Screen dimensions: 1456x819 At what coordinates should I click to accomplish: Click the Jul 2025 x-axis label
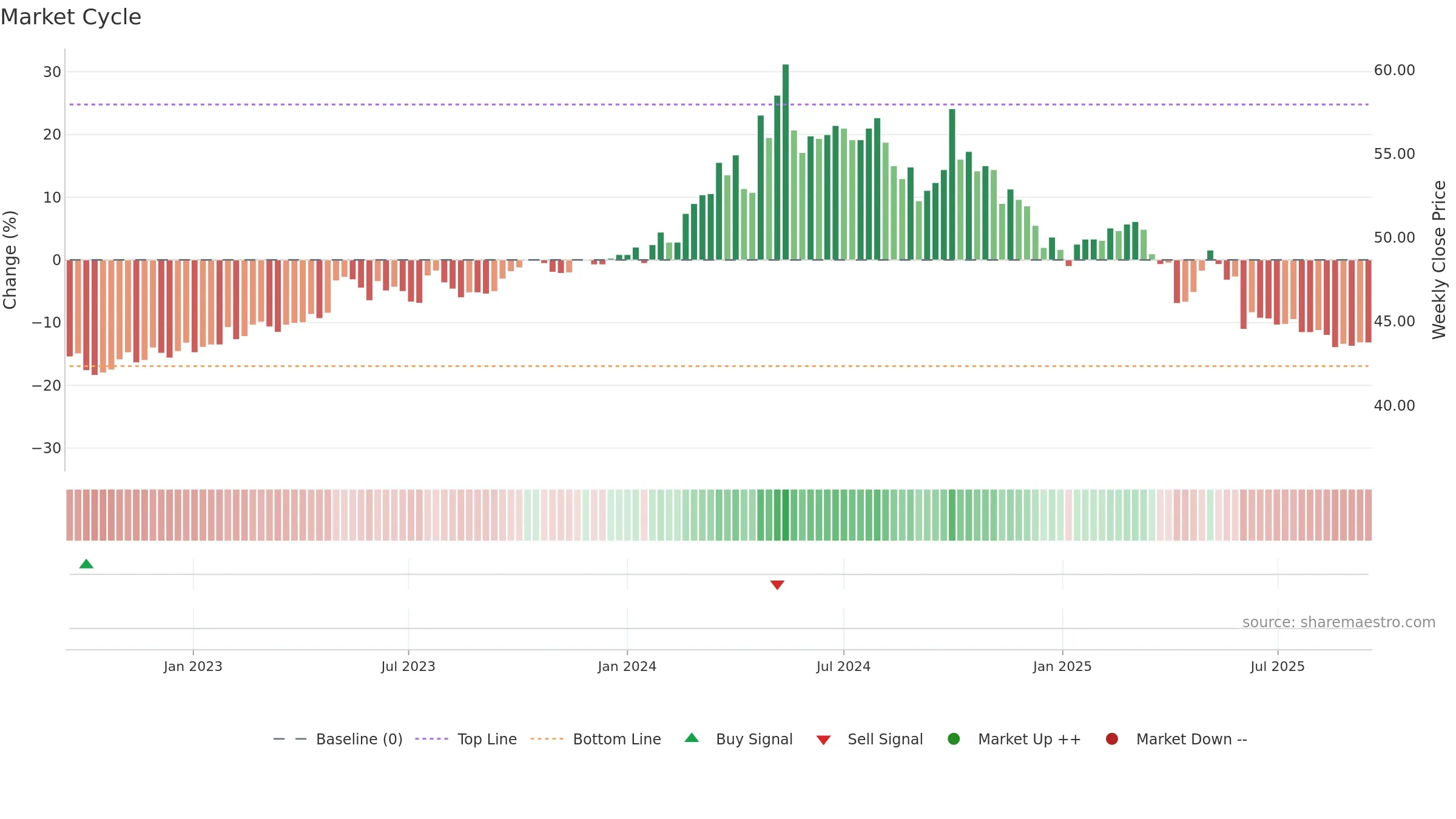1278,667
